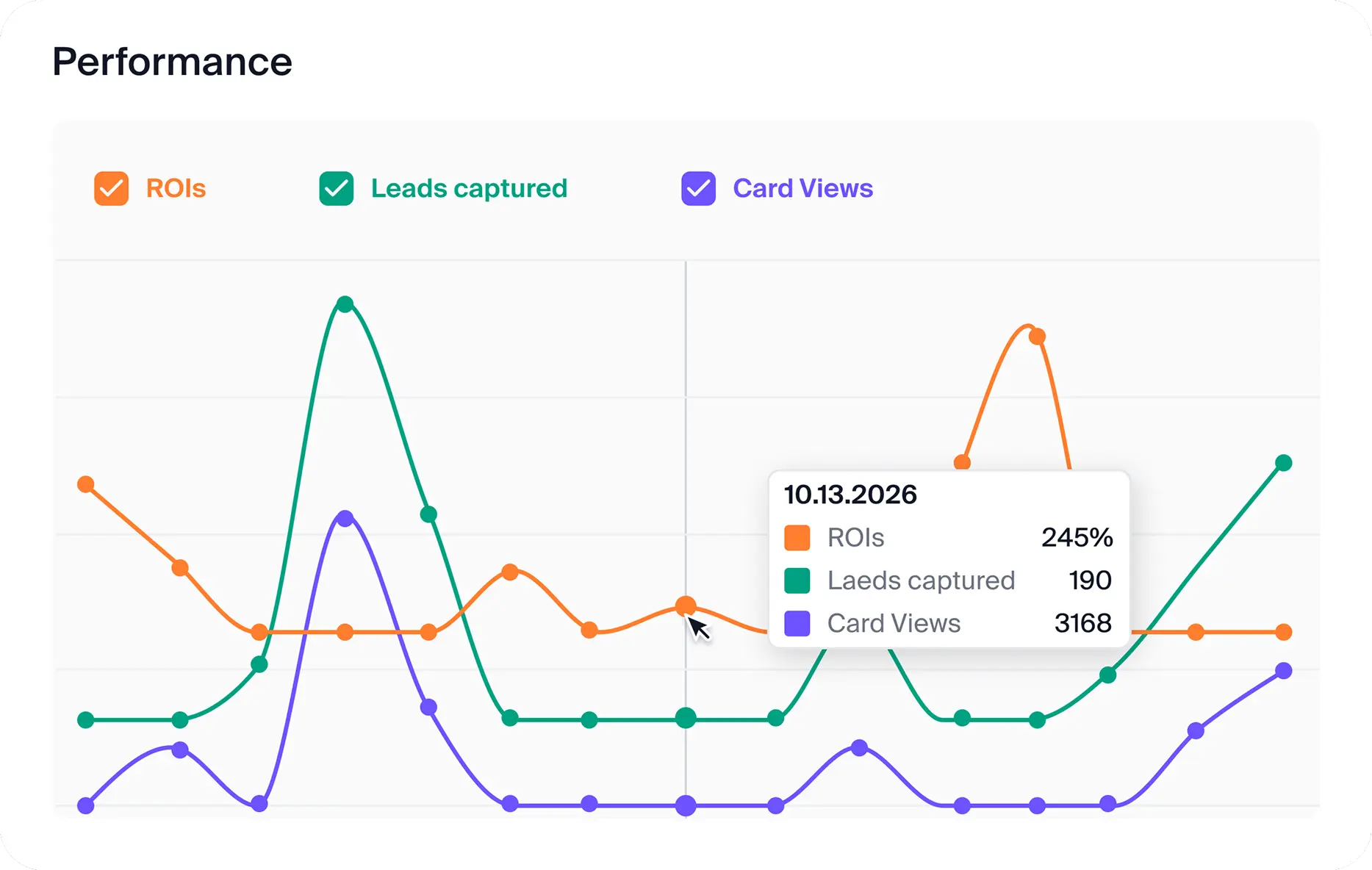Click the Performance chart title
1372x870 pixels.
point(172,62)
